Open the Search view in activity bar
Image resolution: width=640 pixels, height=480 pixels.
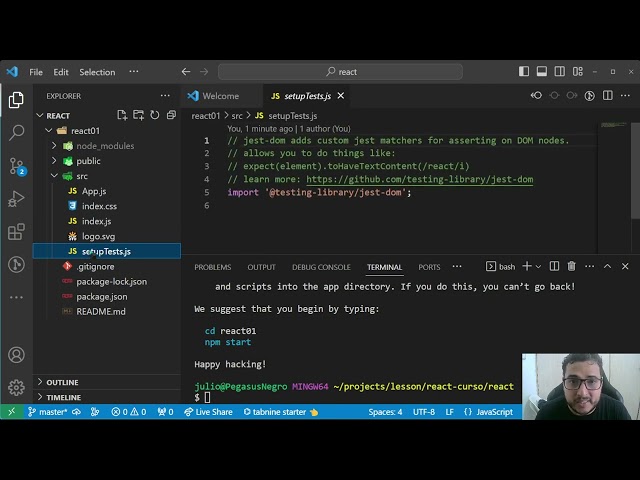16,133
